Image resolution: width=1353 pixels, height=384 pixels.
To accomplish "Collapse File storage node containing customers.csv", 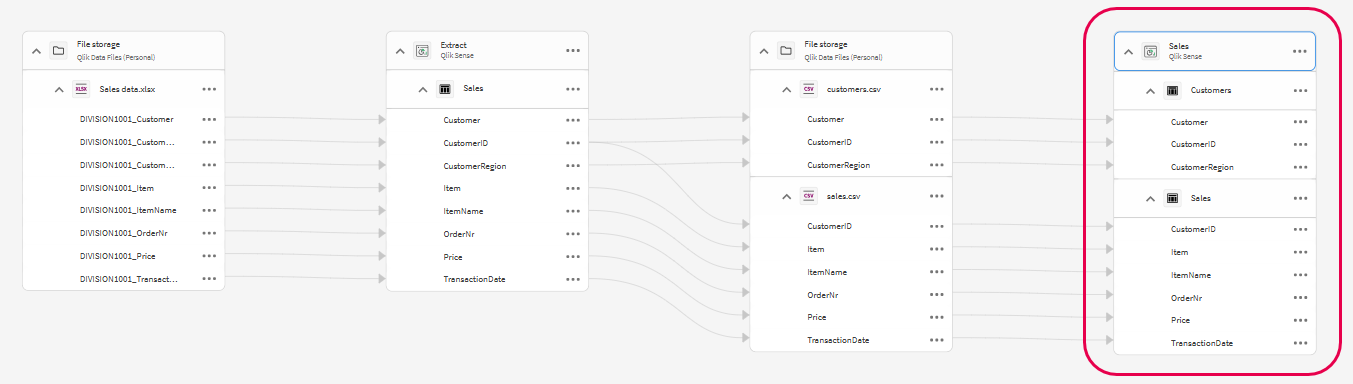I will [x=763, y=50].
